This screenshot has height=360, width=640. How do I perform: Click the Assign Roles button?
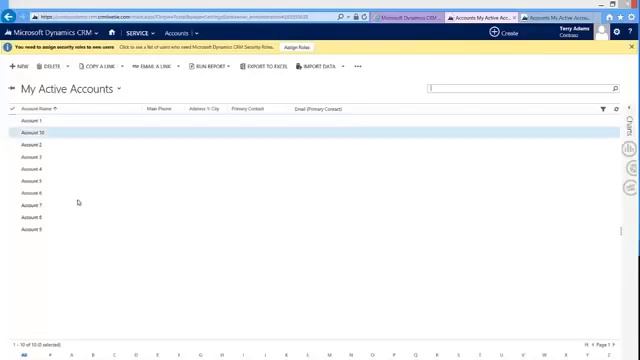click(x=297, y=47)
